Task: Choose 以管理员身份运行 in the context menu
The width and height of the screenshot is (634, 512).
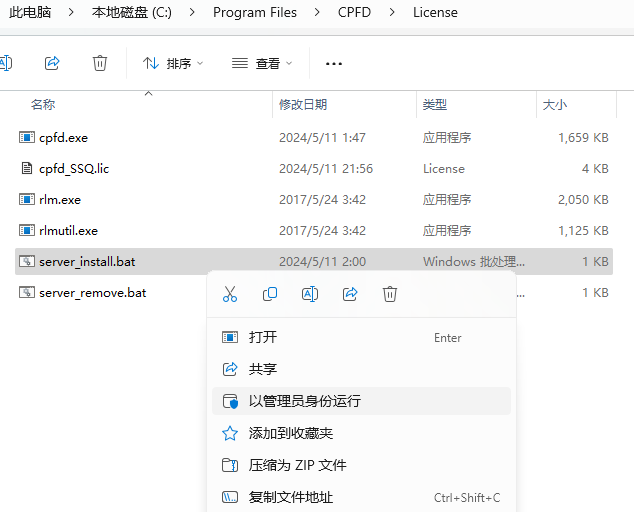Action: coord(361,401)
